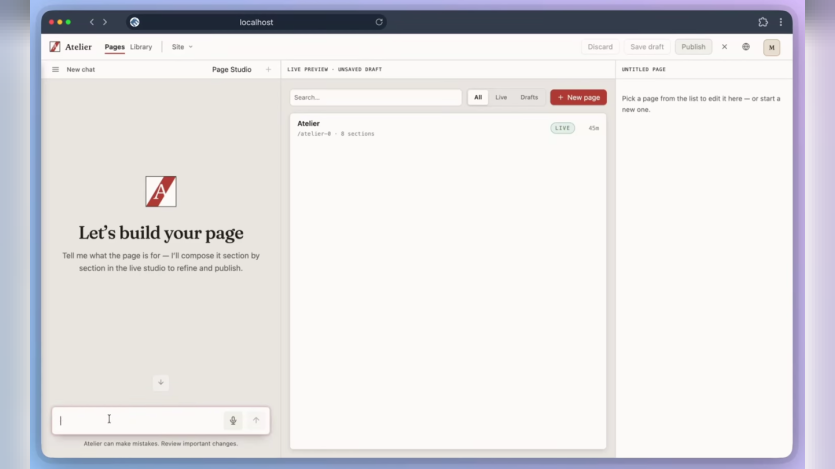Close the editor with the X icon

(724, 47)
